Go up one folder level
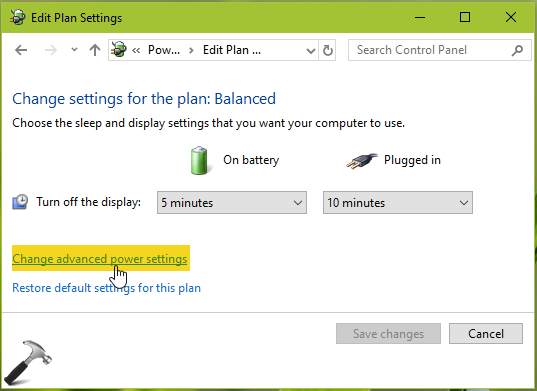537x391 pixels. (95, 50)
